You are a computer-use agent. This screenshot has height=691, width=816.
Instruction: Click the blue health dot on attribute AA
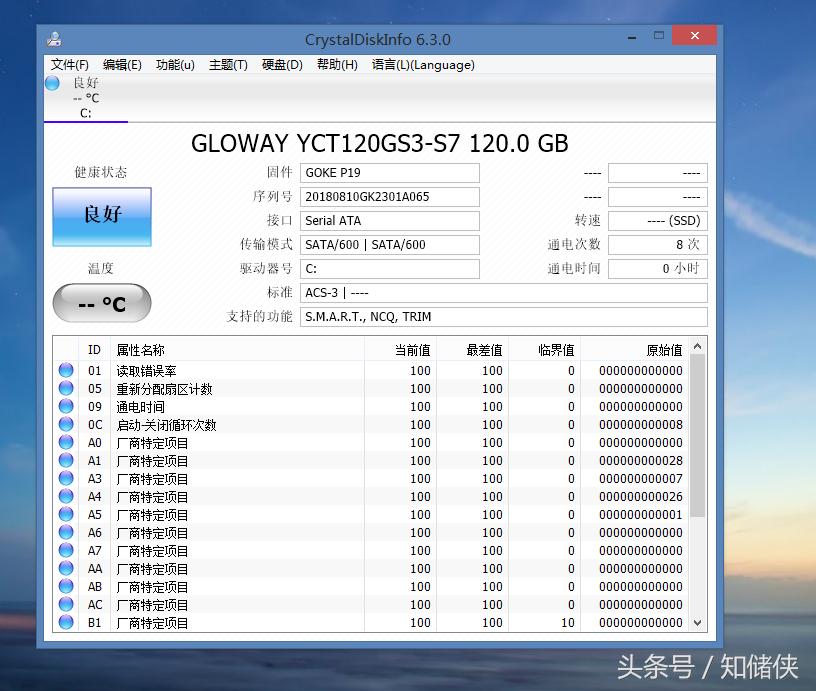point(65,569)
